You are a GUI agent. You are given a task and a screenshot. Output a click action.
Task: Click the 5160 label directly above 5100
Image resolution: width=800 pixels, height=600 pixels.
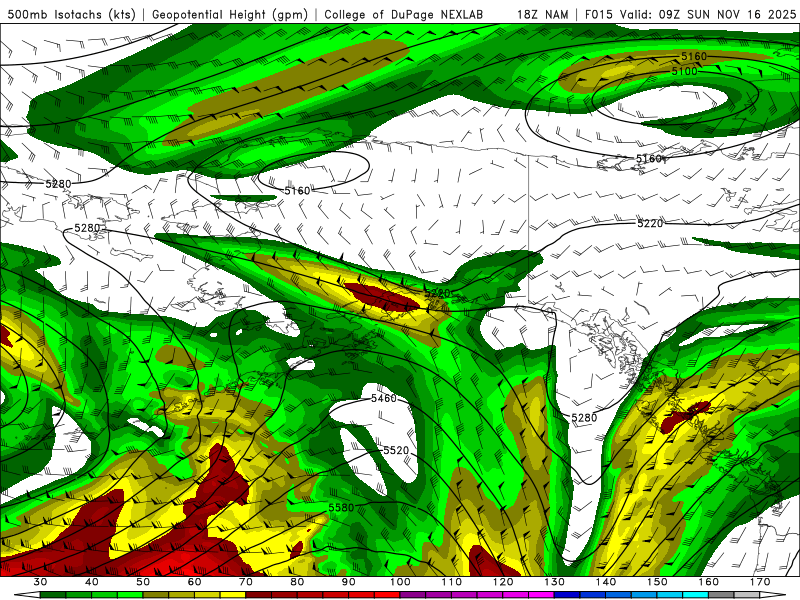click(x=694, y=56)
